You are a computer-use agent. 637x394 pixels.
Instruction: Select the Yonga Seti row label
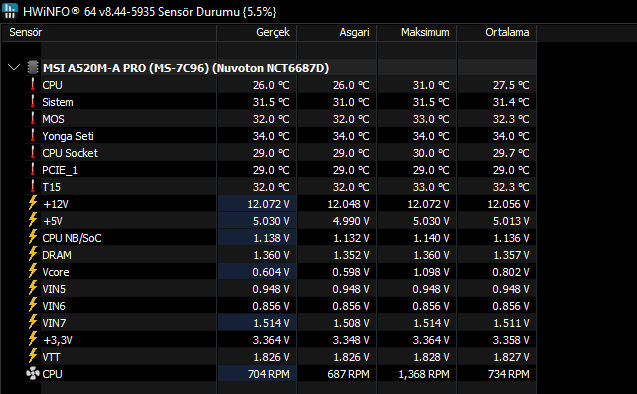[68, 136]
